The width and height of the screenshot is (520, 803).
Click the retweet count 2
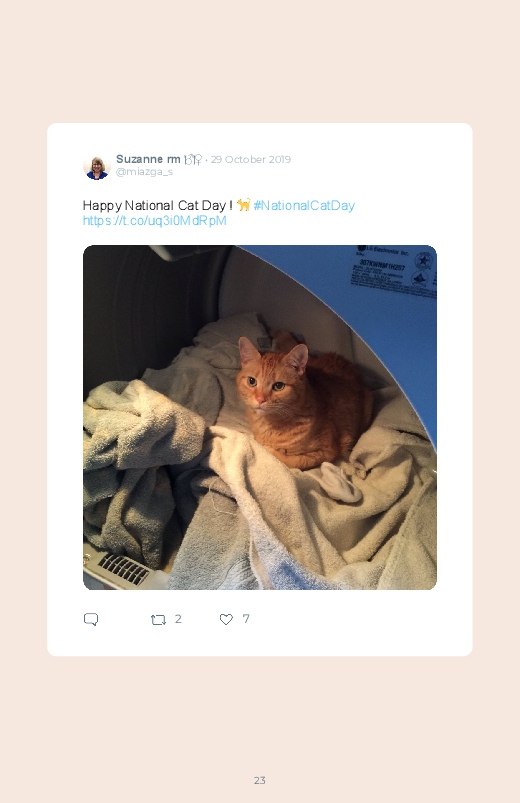click(x=178, y=619)
